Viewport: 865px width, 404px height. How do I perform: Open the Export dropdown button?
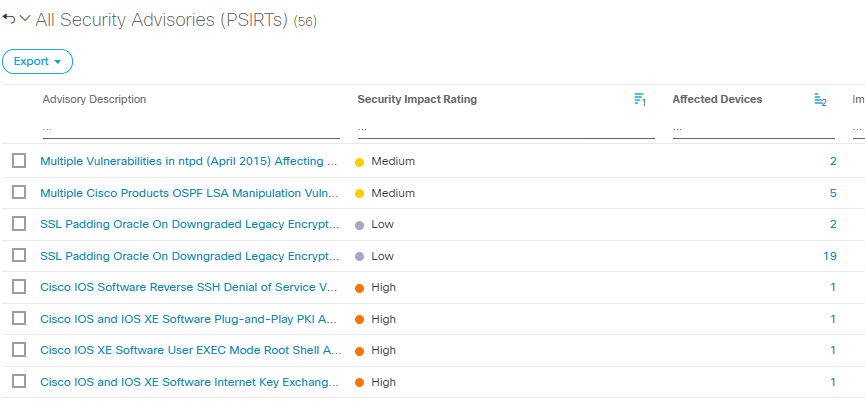pos(38,61)
